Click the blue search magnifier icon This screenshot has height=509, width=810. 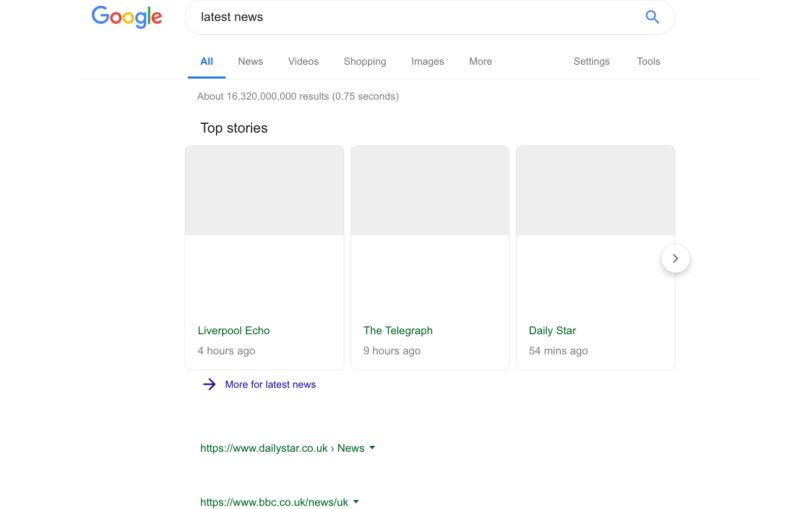click(x=652, y=17)
